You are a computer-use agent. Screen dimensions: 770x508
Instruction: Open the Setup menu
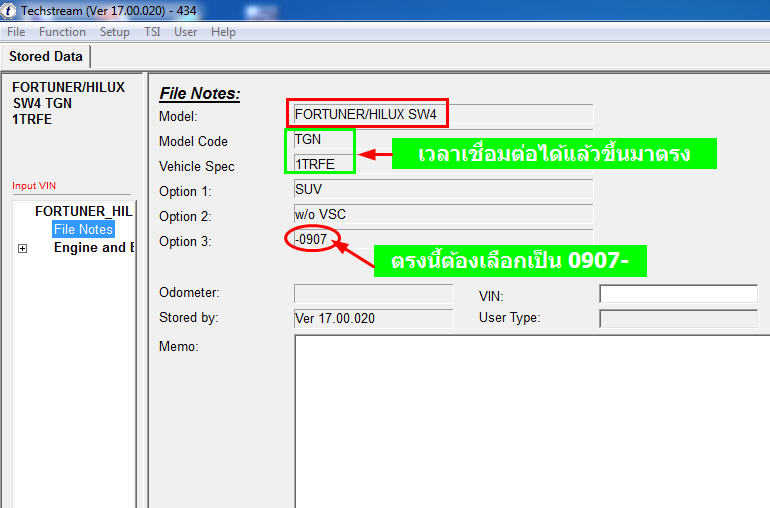tap(114, 32)
